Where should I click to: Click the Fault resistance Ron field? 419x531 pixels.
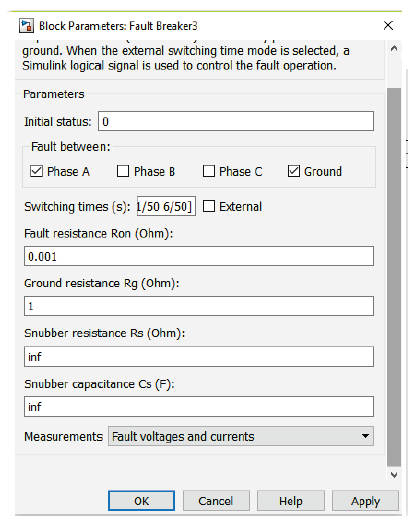(x=199, y=256)
